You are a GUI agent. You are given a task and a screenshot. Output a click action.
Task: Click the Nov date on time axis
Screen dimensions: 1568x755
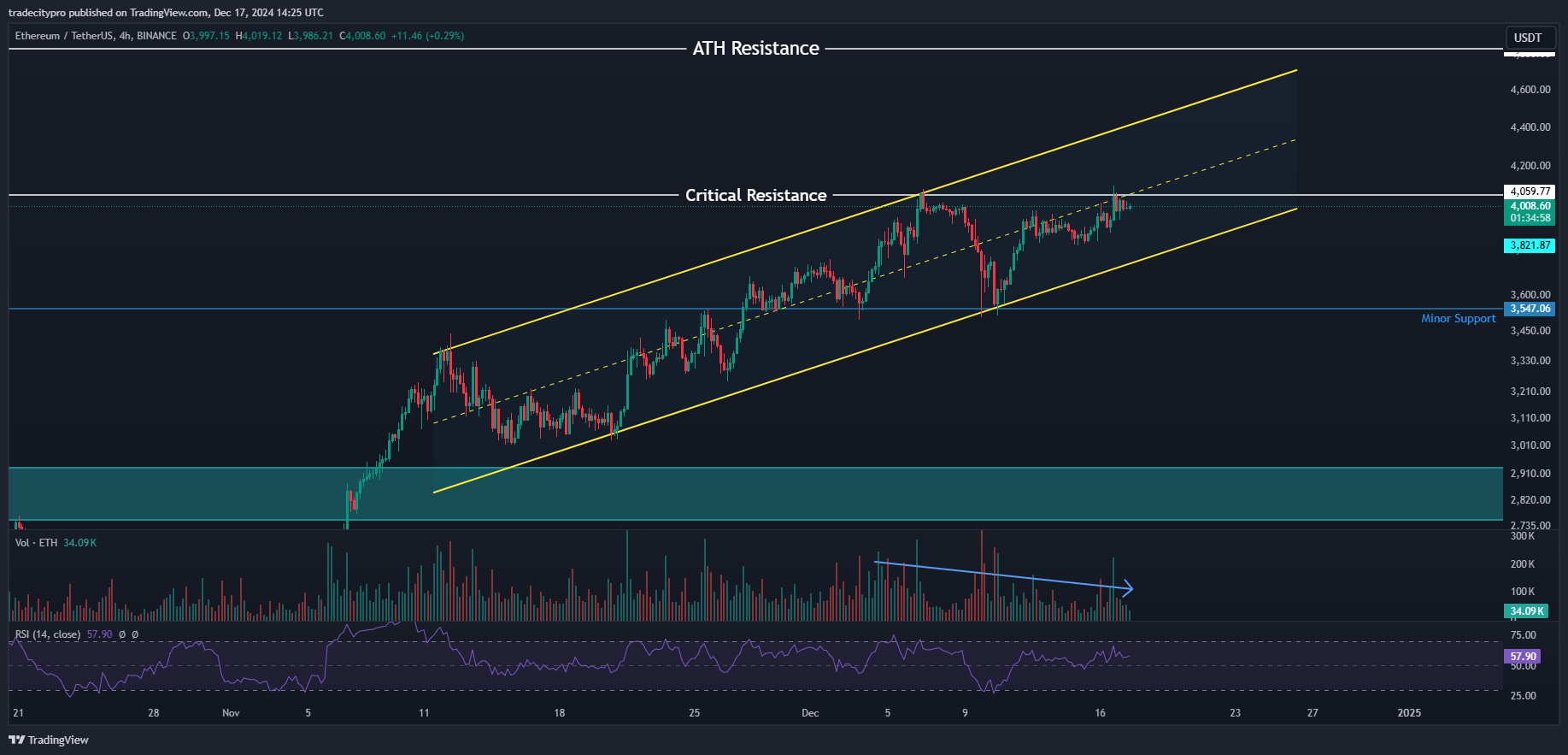pos(231,713)
